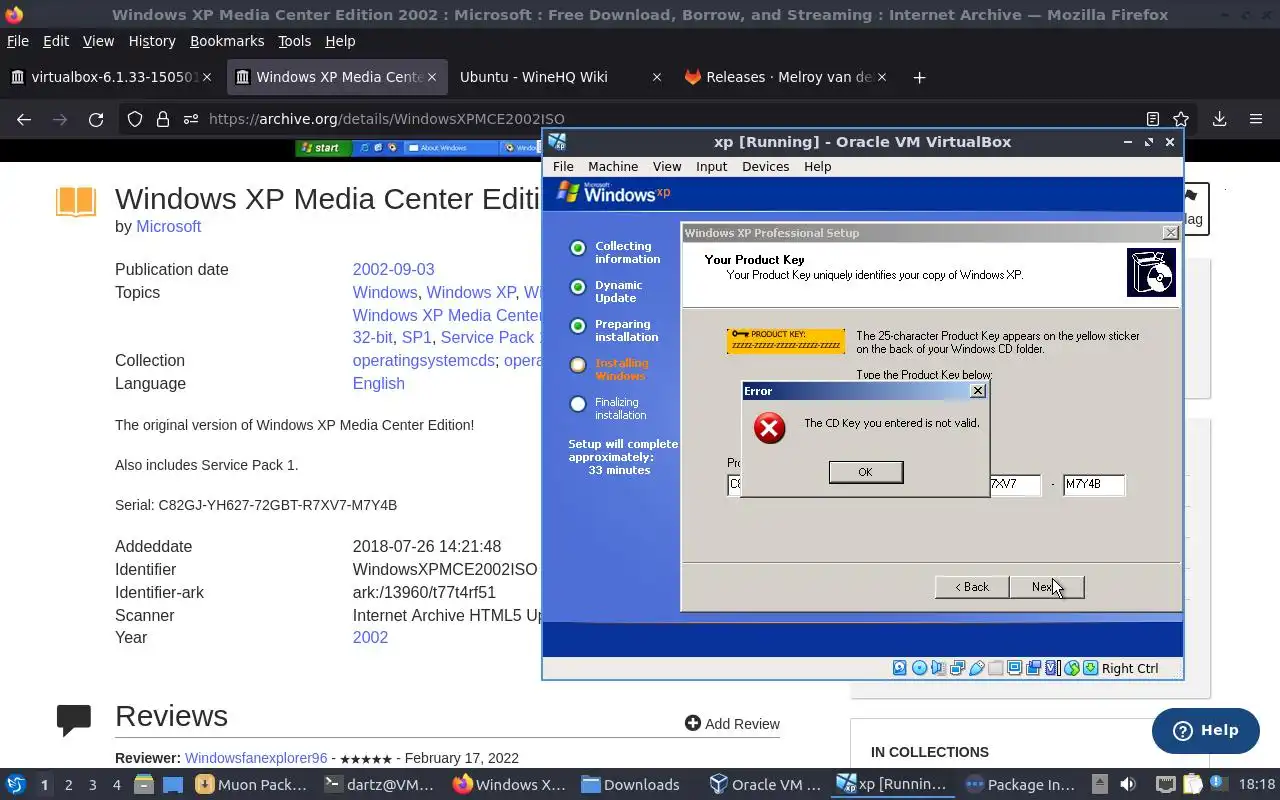The image size is (1280, 800).
Task: Open VirtualBox Machine menu
Action: coord(613,167)
